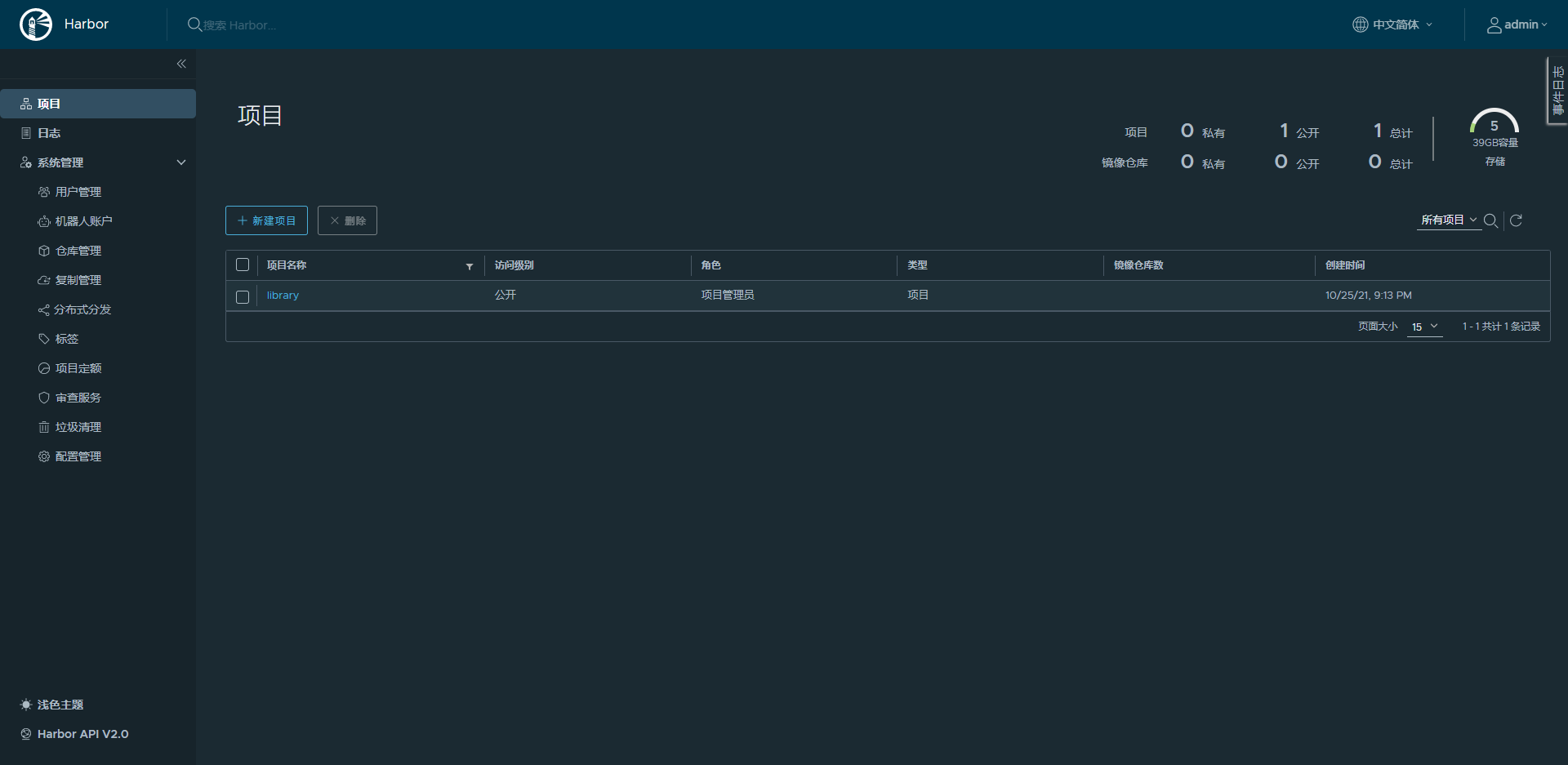The height and width of the screenshot is (765, 1568).
Task: Open 标签 labels page
Action: [x=67, y=339]
